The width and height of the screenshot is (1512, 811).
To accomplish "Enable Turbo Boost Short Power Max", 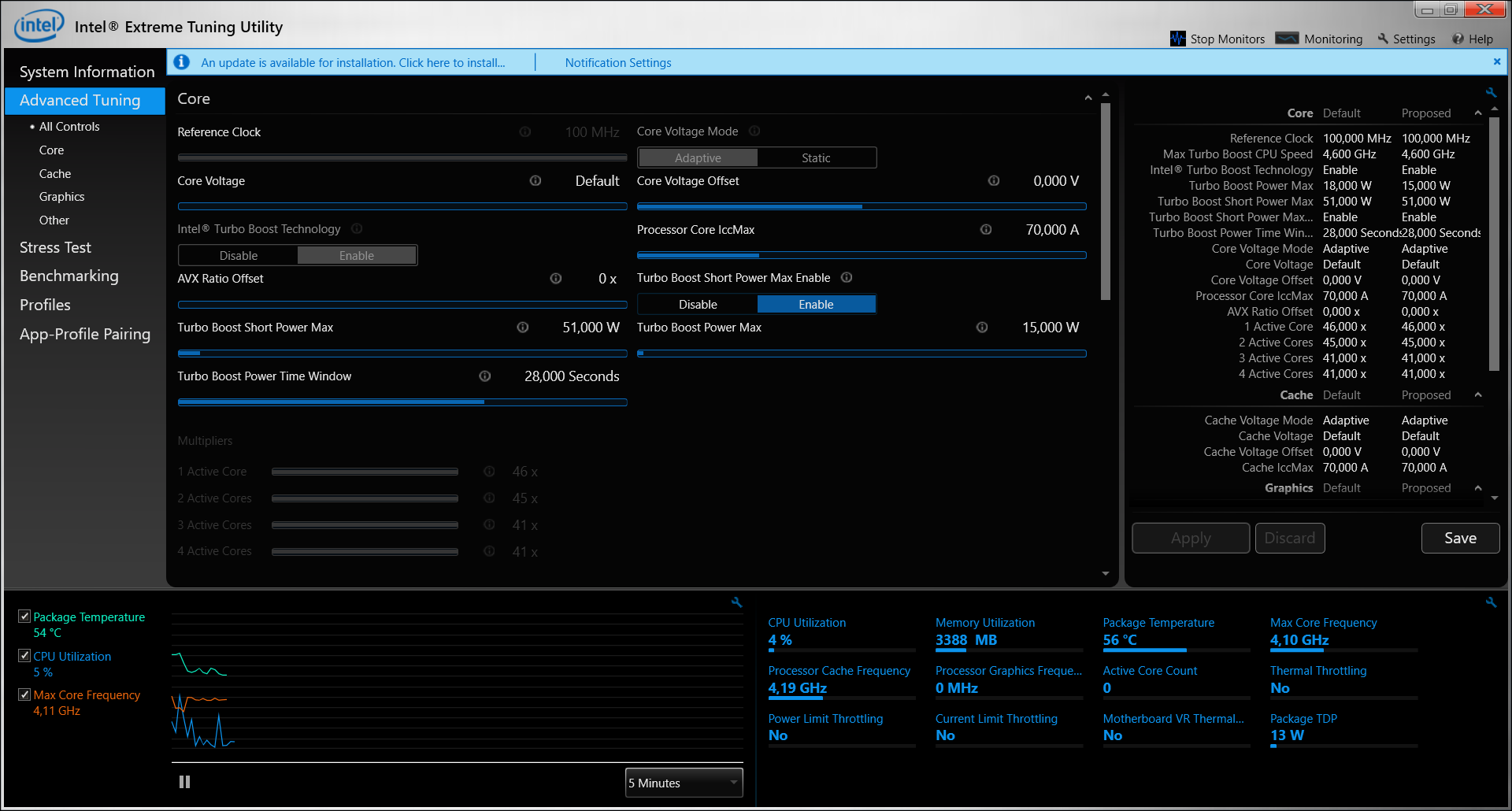I will [816, 304].
